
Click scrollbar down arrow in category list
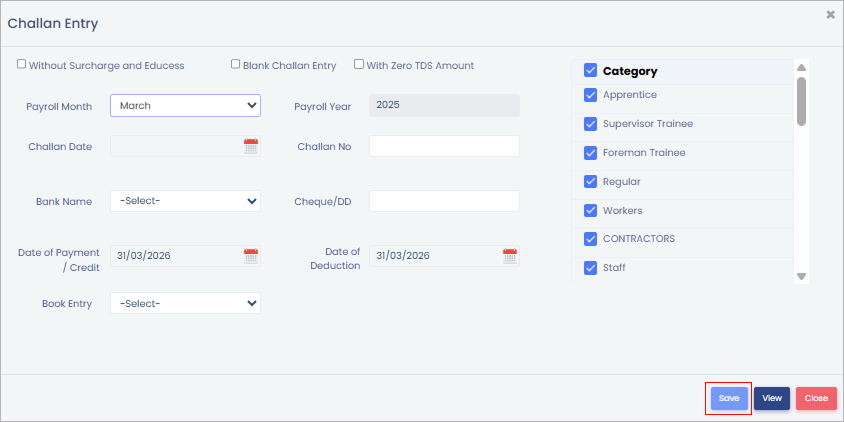coord(801,276)
